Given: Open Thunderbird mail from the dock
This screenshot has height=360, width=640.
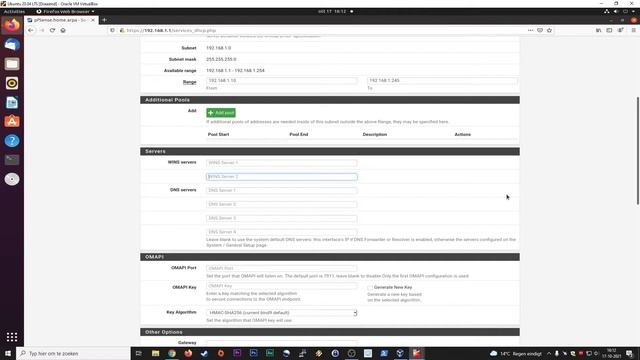Looking at the screenshot, I should click(12, 44).
